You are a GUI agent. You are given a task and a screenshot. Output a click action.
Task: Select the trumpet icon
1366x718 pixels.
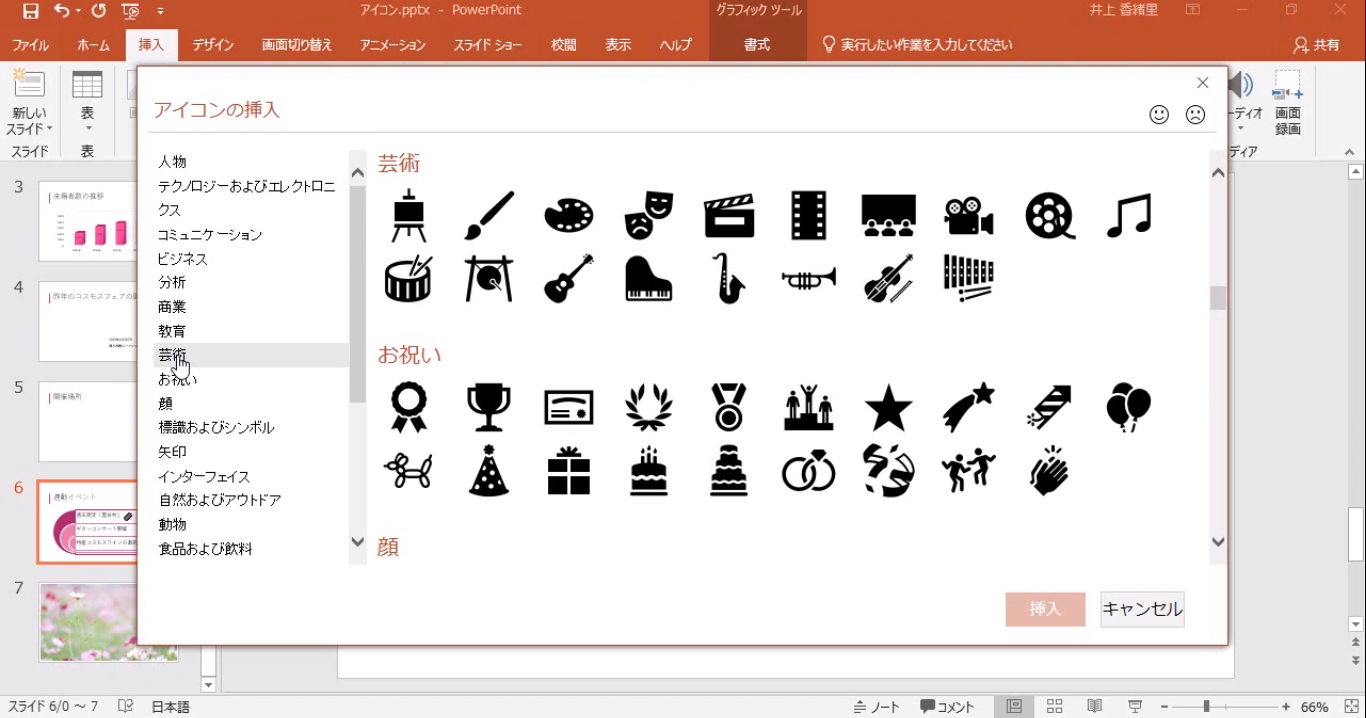coord(809,278)
